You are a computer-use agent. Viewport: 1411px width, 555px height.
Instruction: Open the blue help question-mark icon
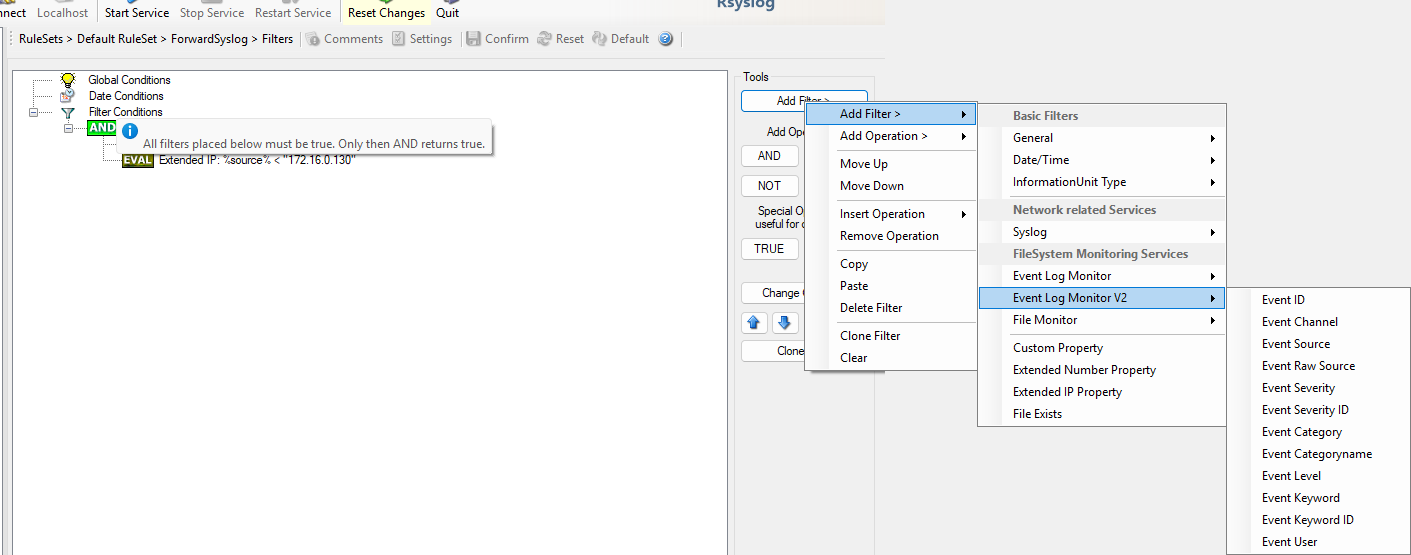click(x=666, y=39)
